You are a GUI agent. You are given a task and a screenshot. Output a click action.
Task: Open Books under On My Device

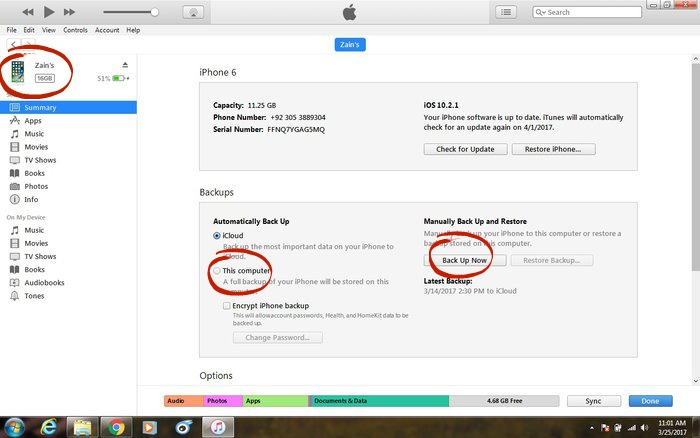point(34,270)
